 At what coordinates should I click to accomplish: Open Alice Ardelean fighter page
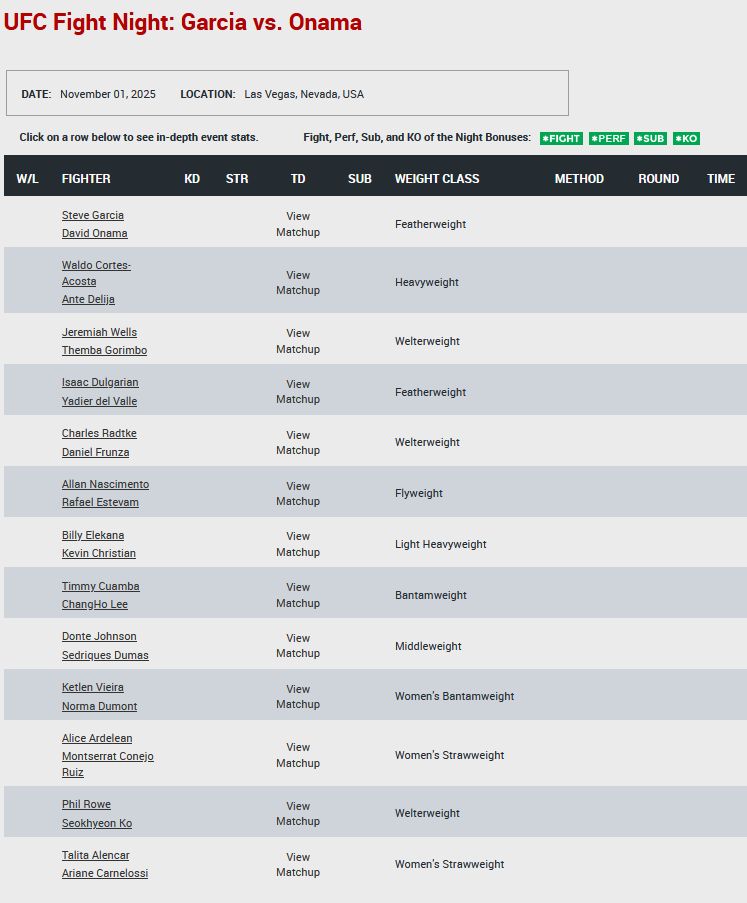97,738
